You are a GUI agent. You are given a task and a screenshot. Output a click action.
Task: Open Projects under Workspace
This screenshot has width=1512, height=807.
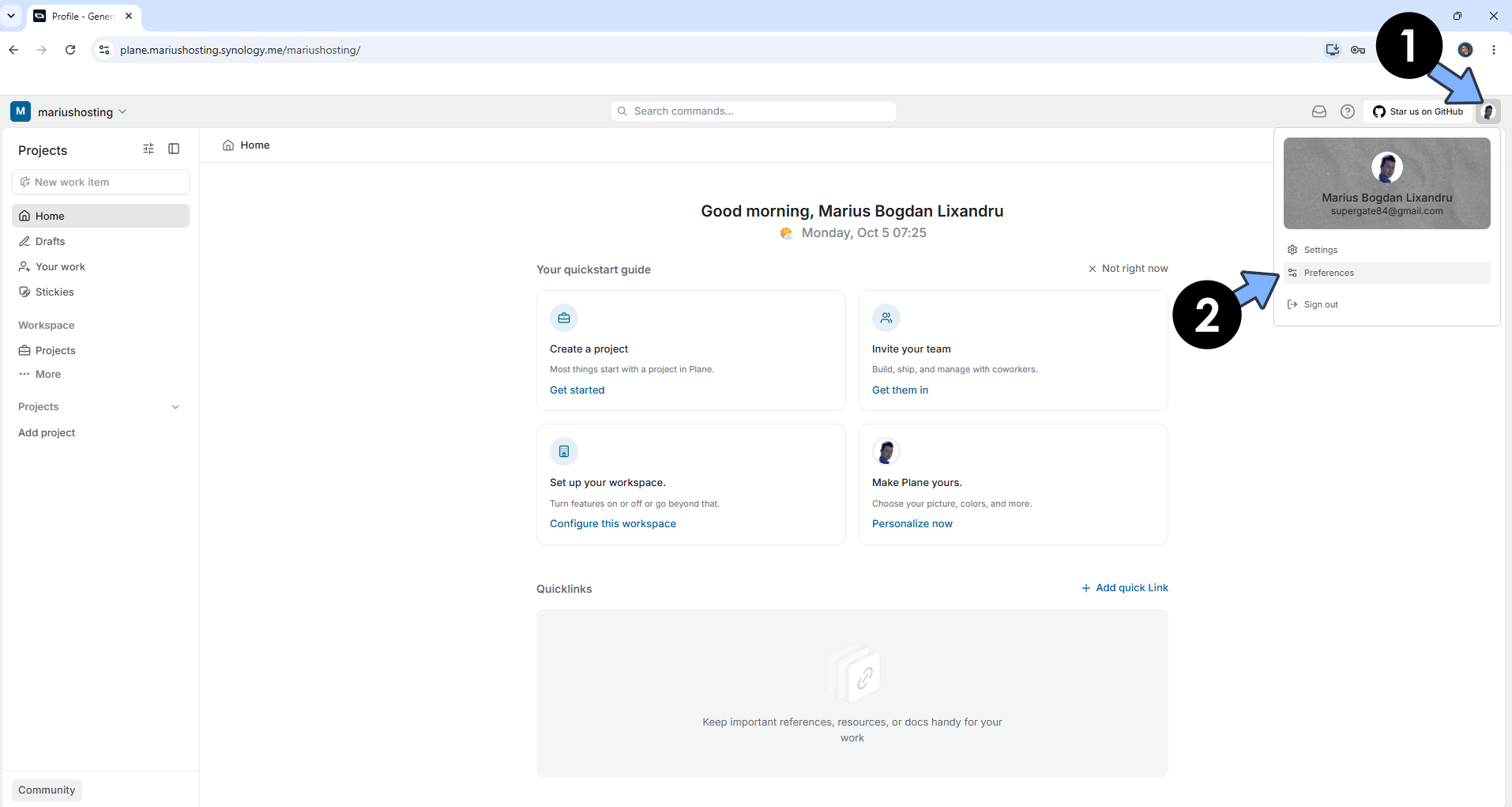point(100,350)
